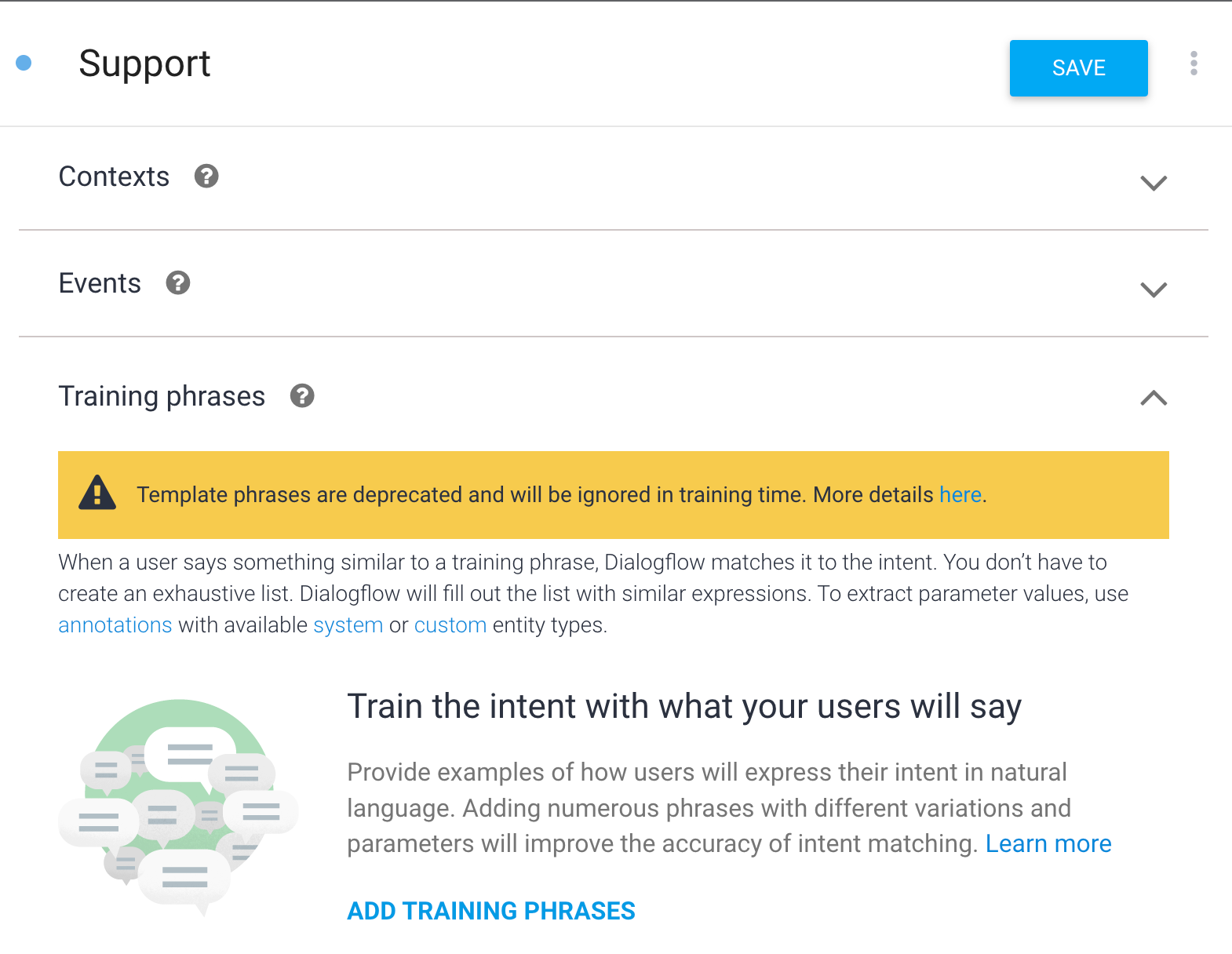Viewport: 1232px width, 954px height.
Task: Click the Contexts help question icon
Action: click(x=206, y=177)
